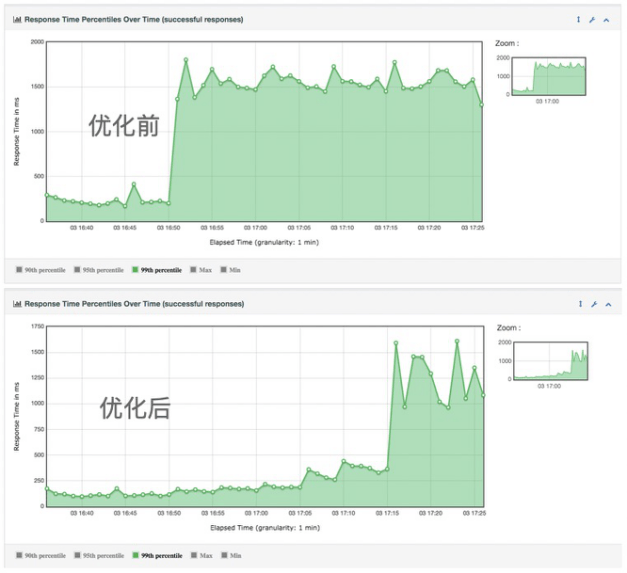Screen dimensions: 627x573
Task: Collapse the top chart panel with chevron
Action: [606, 19]
